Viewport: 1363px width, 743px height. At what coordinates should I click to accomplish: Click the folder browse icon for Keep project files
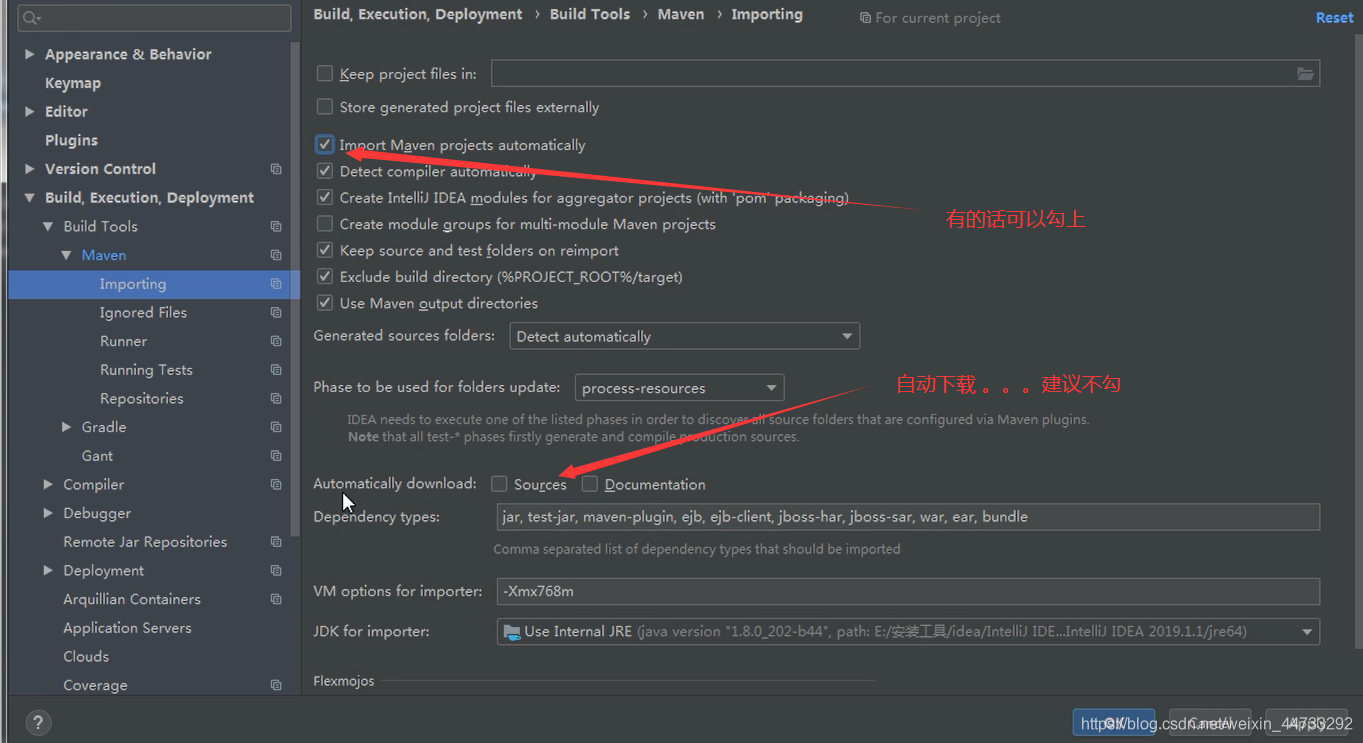pyautogui.click(x=1305, y=73)
